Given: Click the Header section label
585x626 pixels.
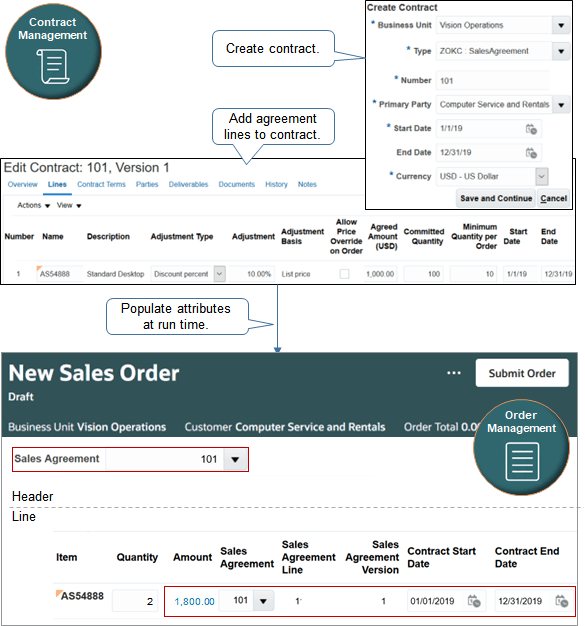Looking at the screenshot, I should coord(32,496).
